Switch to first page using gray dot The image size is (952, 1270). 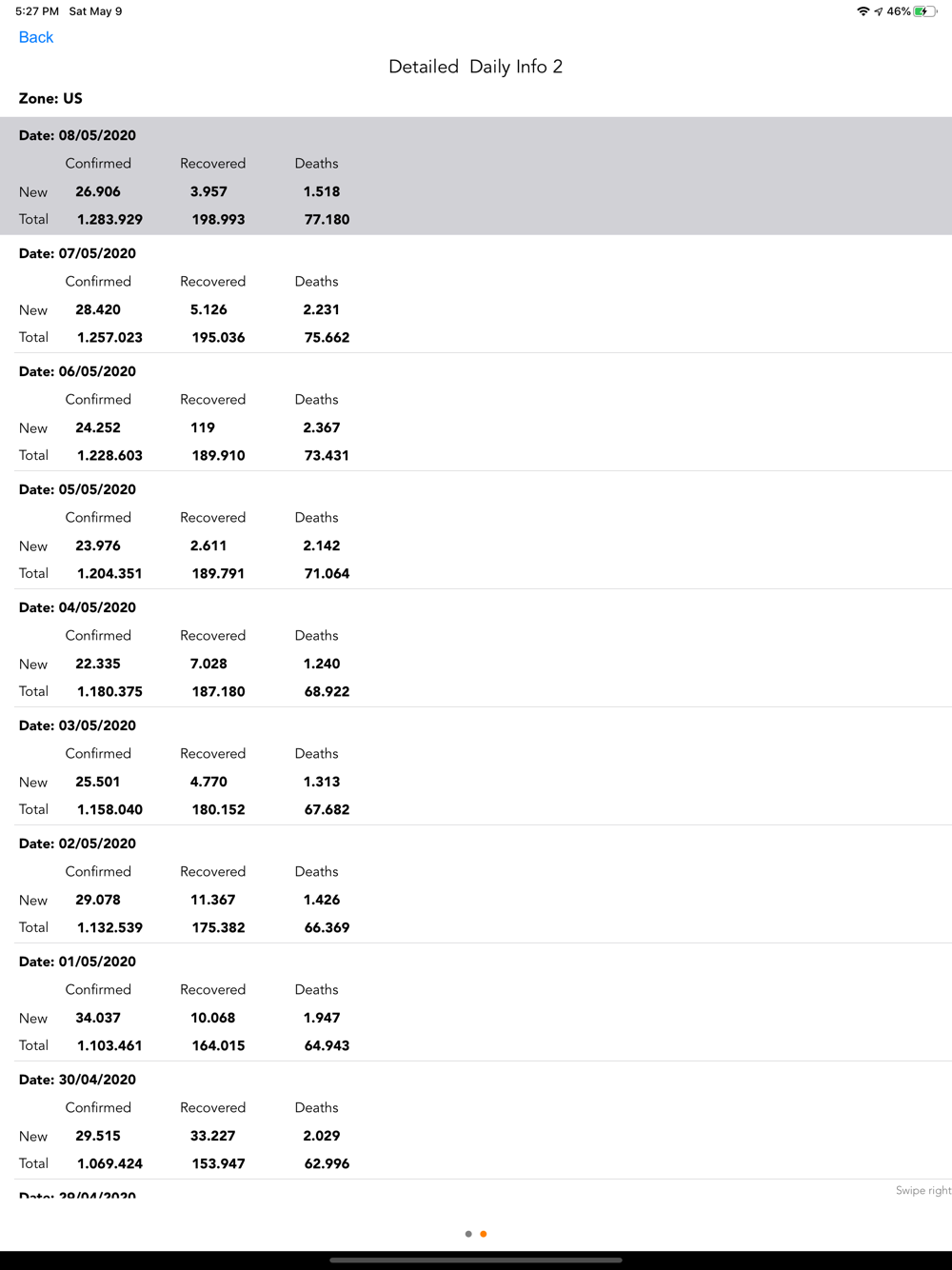click(468, 1234)
